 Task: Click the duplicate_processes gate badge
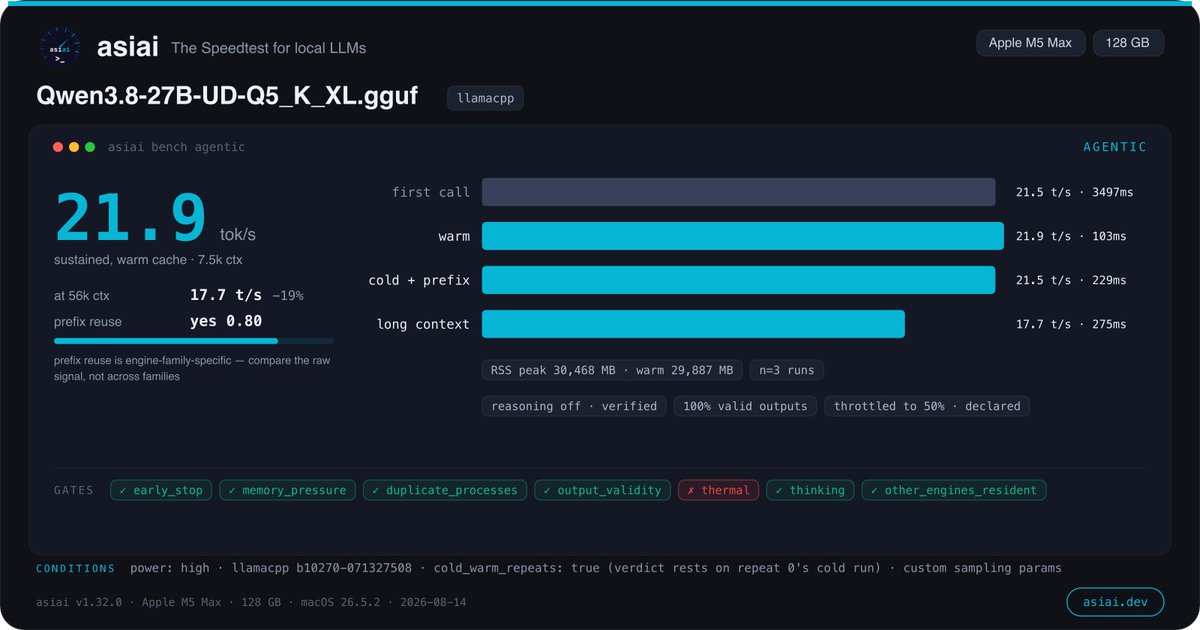[x=444, y=490]
